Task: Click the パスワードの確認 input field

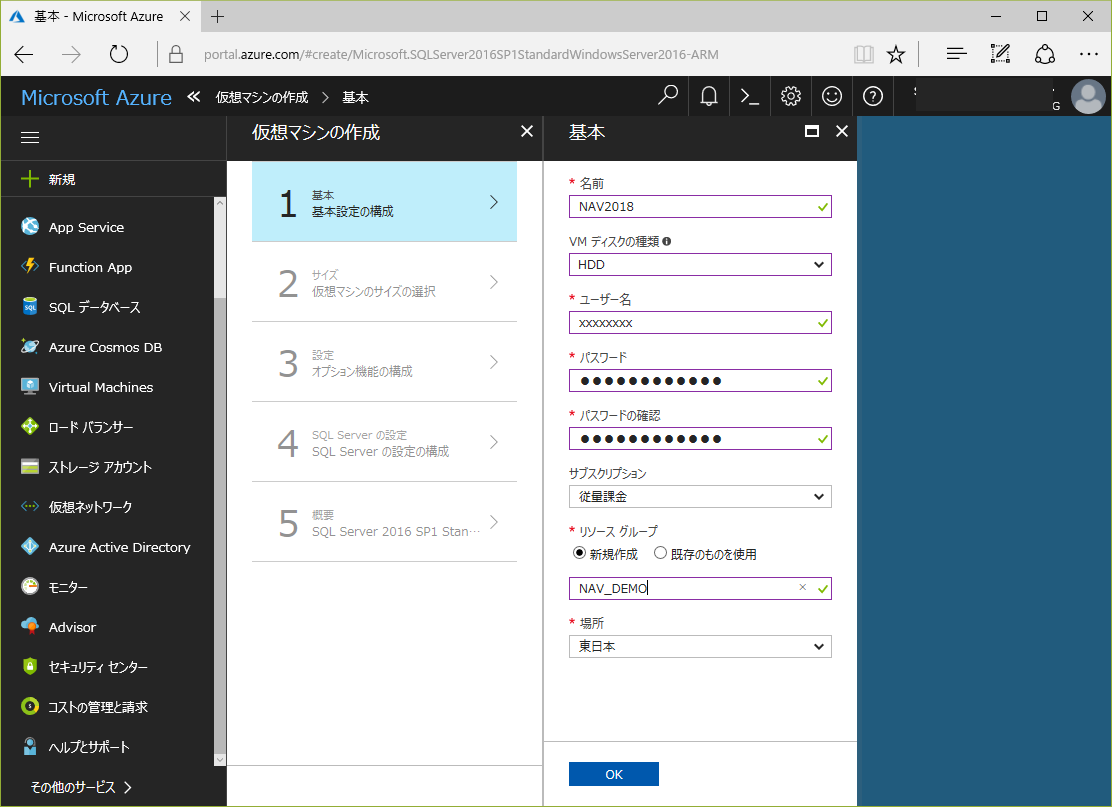Action: pos(700,439)
